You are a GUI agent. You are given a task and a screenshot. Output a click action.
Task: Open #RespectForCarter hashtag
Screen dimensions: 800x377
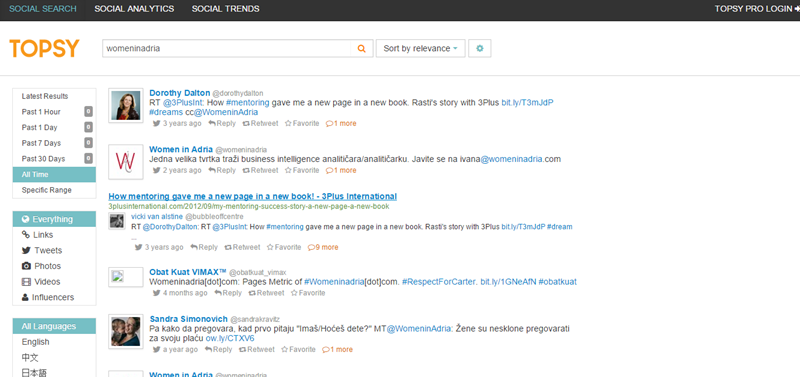440,282
